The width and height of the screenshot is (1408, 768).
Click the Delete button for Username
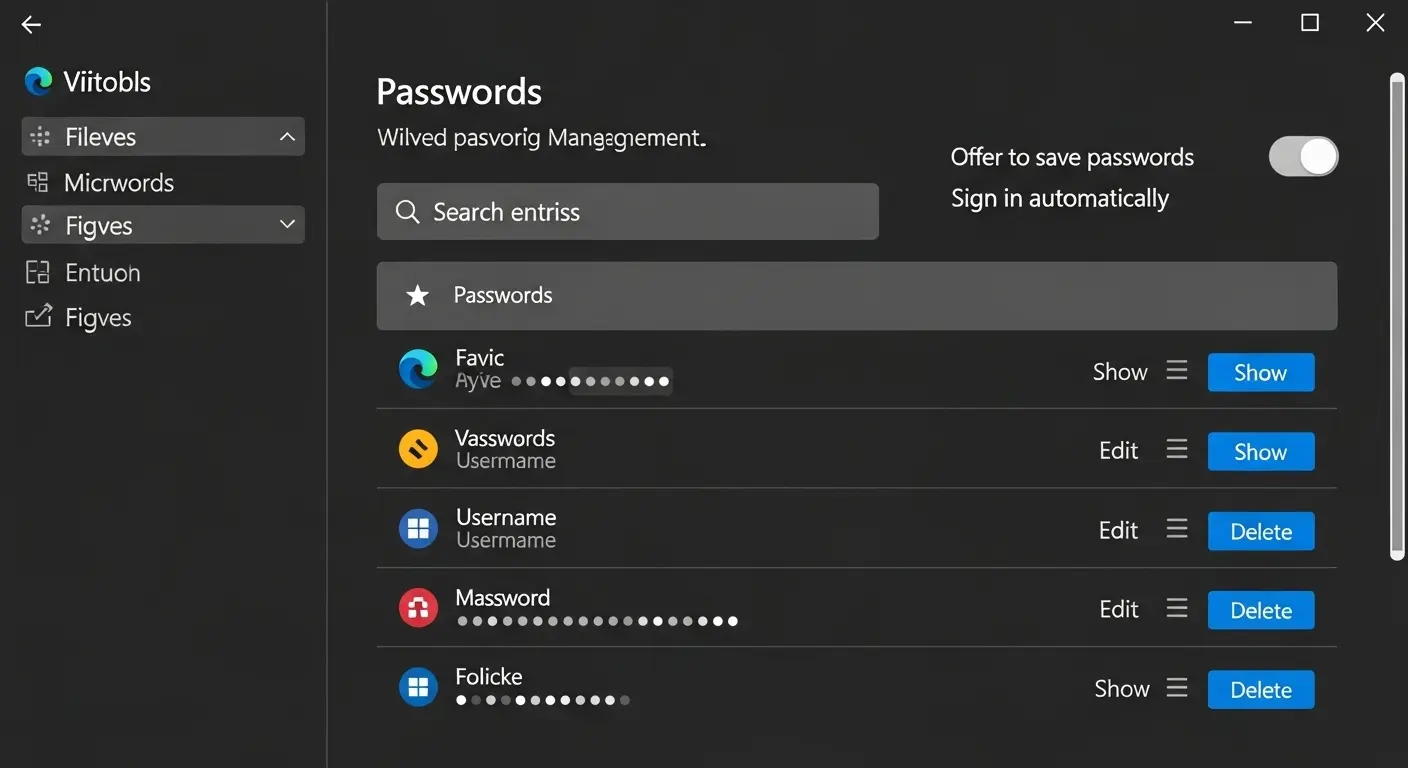point(1260,531)
